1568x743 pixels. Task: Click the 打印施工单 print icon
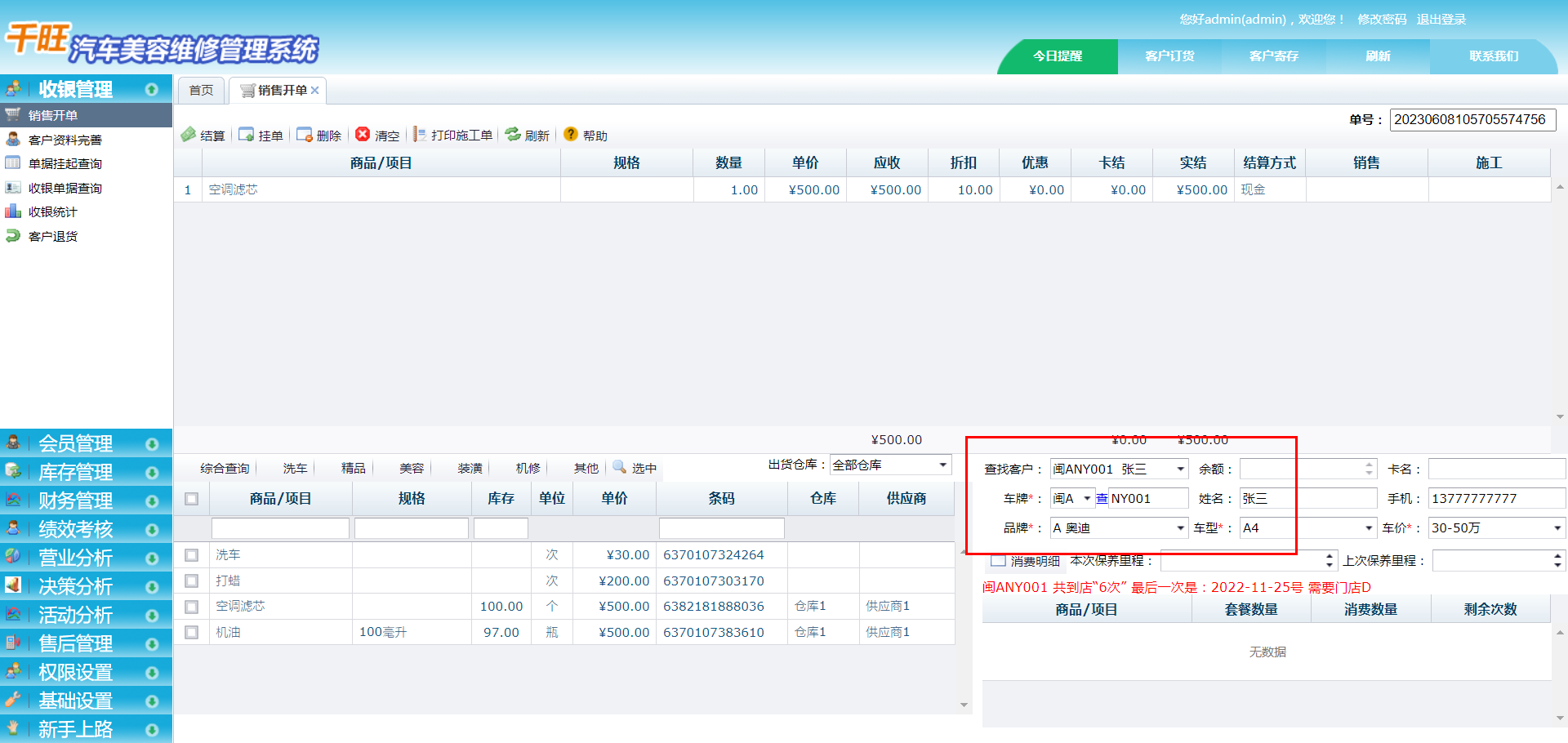pyautogui.click(x=420, y=135)
